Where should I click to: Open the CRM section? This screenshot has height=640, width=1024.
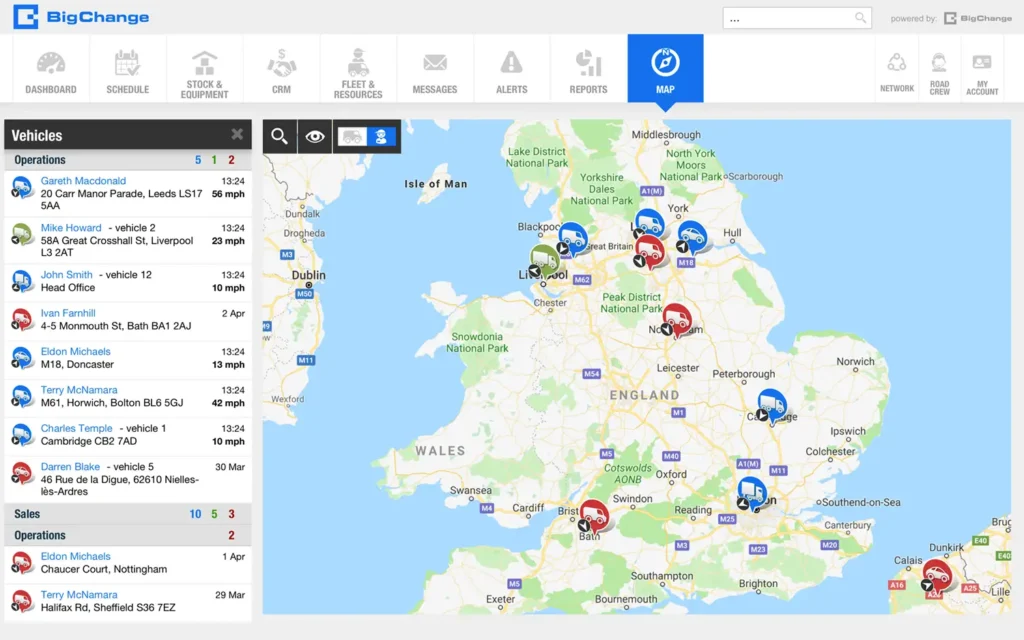[281, 70]
